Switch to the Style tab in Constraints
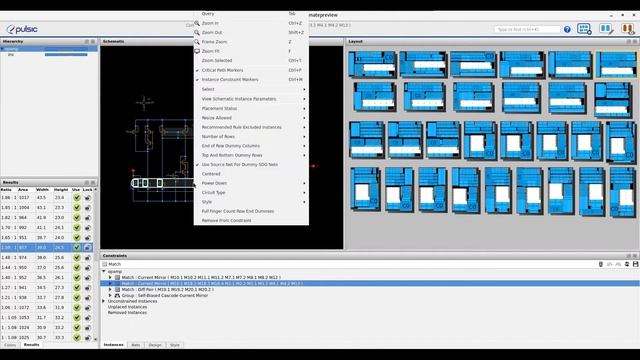Image resolution: width=640 pixels, height=360 pixels. pos(175,345)
